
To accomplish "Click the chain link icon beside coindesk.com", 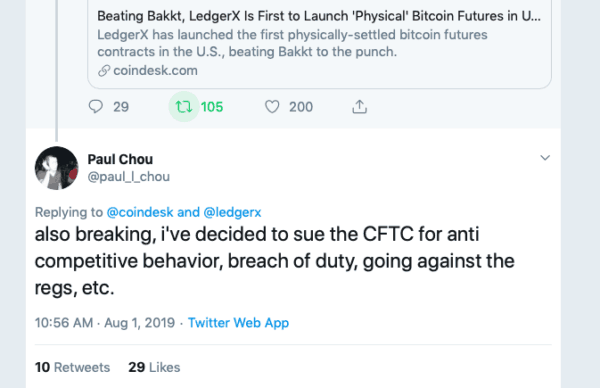I will pos(104,71).
